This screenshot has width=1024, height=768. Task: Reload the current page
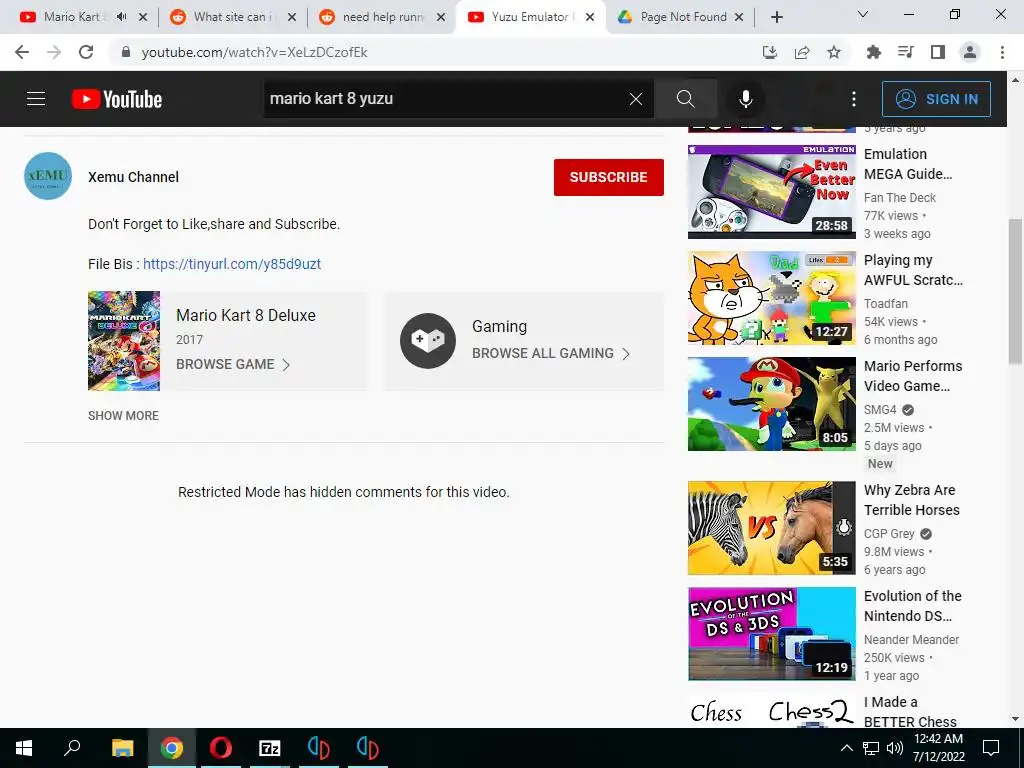click(x=86, y=52)
